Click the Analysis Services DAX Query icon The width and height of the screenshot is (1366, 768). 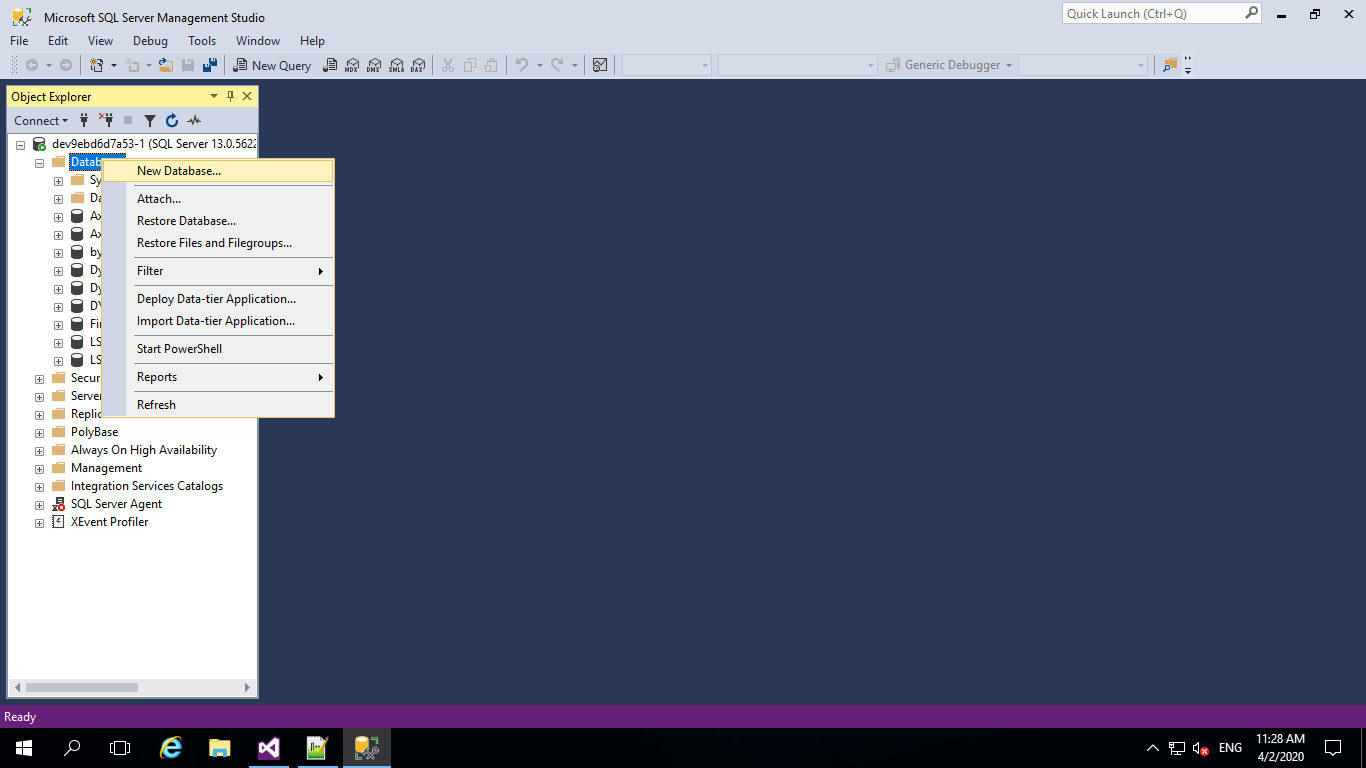point(418,65)
